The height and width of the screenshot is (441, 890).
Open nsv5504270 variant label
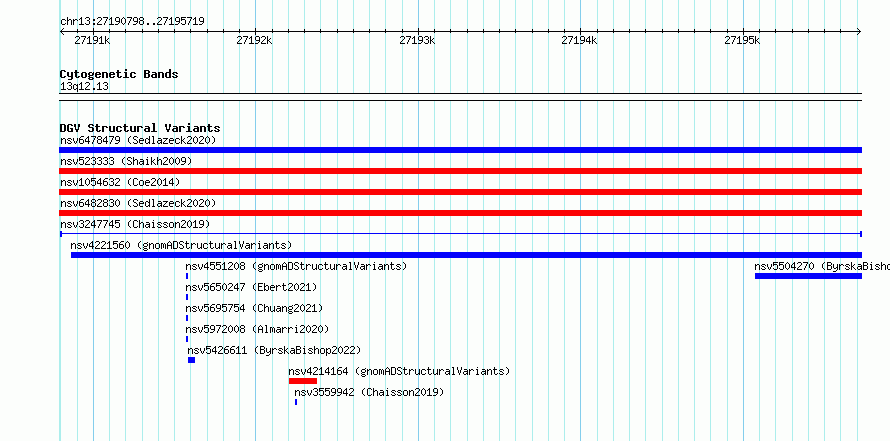point(822,266)
